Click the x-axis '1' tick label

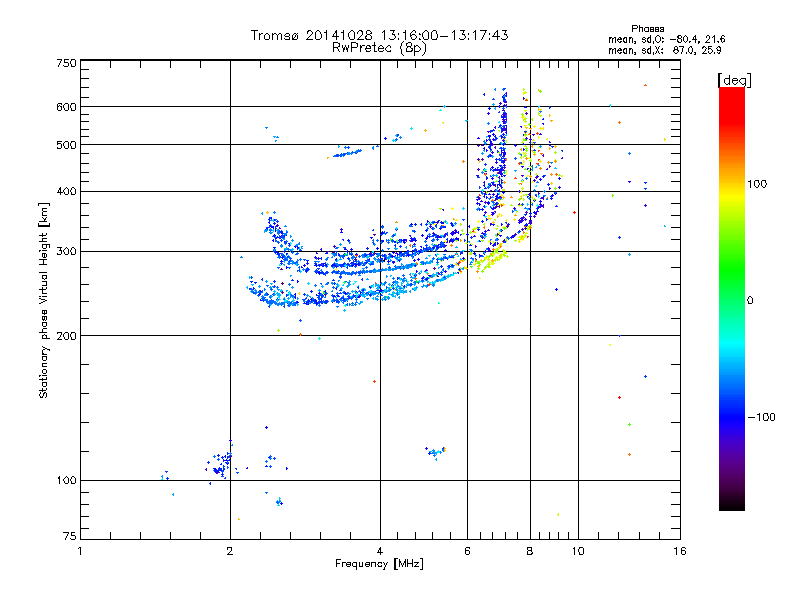80,551
